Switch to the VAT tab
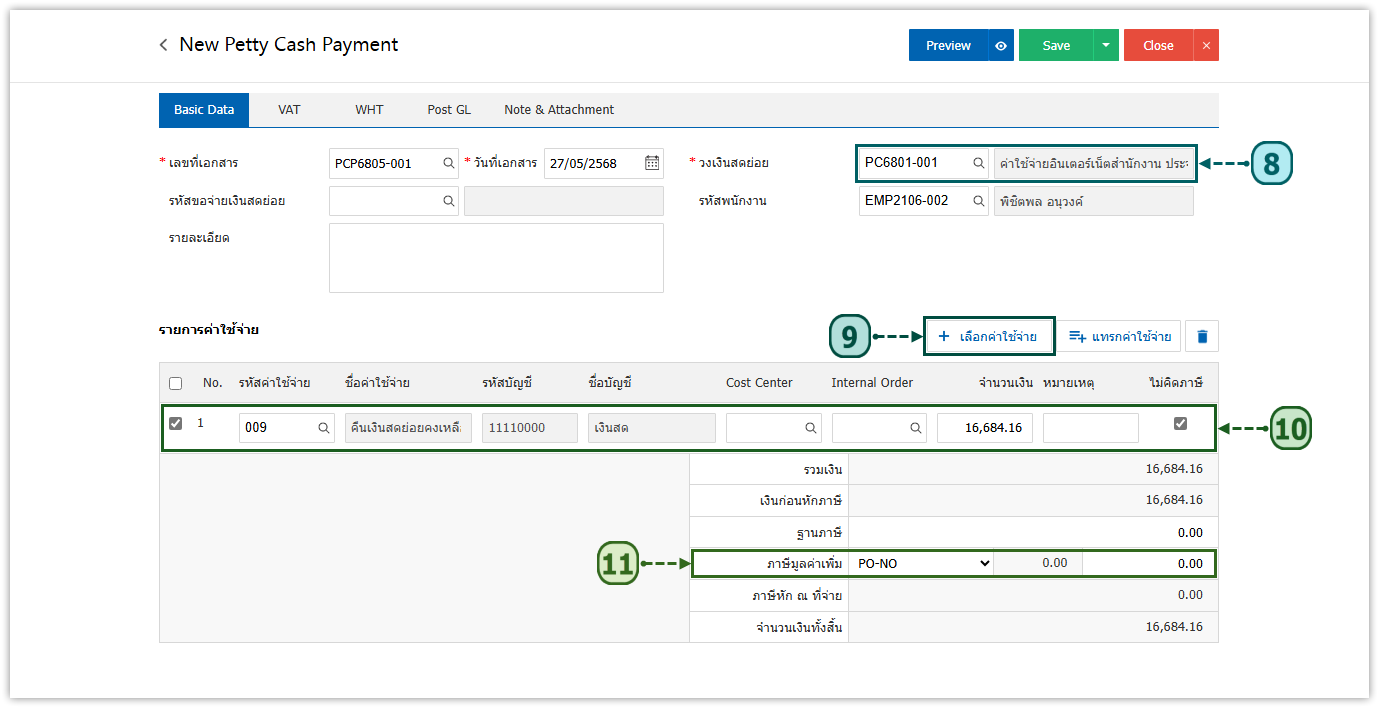 tap(289, 110)
